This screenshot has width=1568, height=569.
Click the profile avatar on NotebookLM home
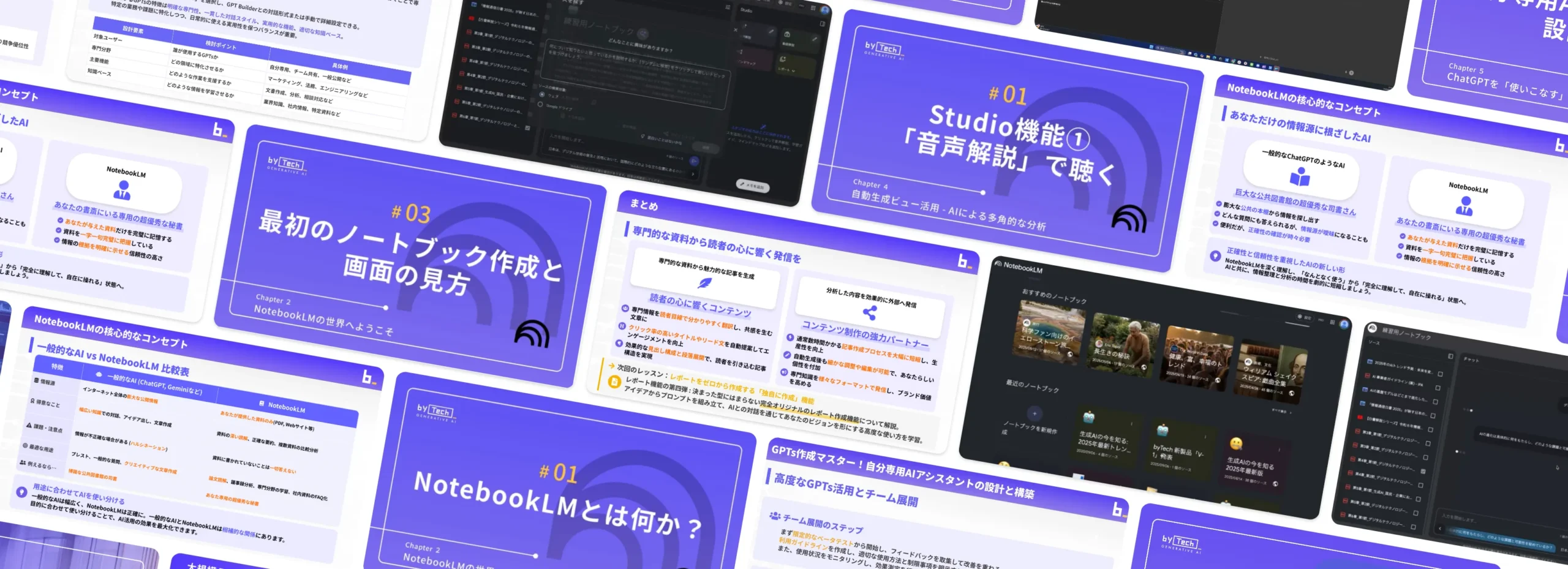click(x=1344, y=325)
